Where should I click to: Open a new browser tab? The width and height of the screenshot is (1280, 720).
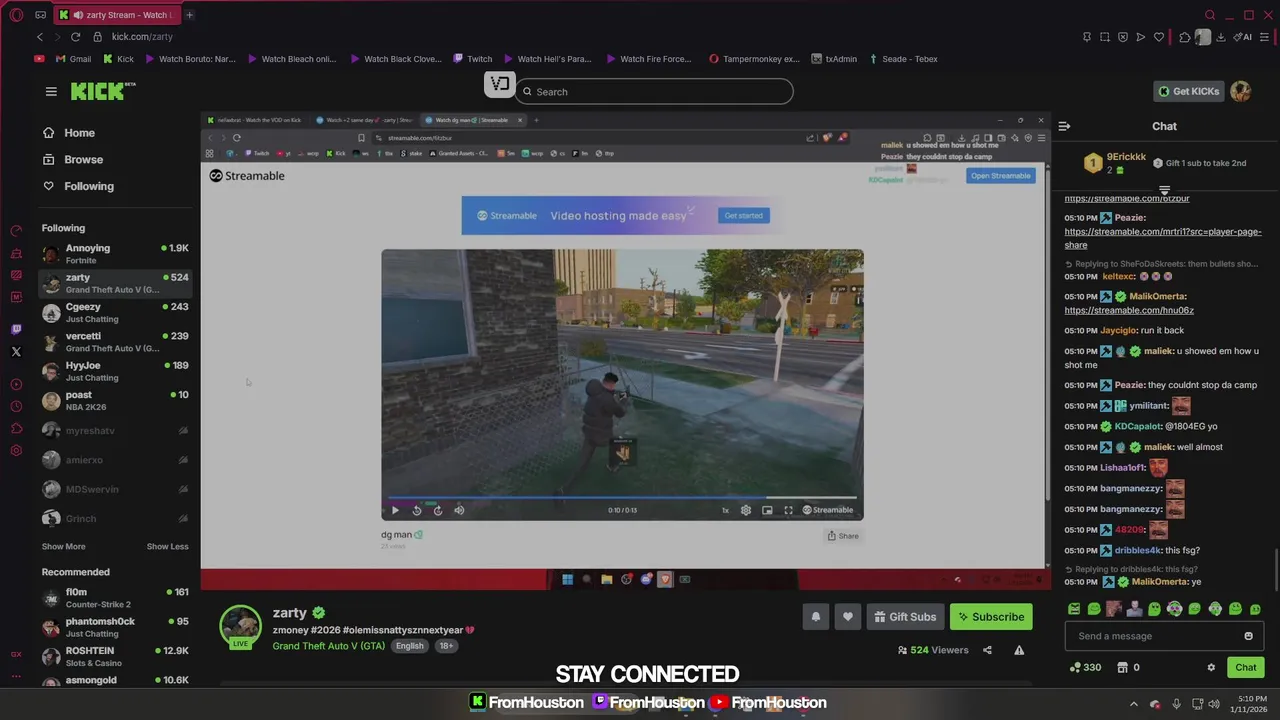[x=189, y=15]
